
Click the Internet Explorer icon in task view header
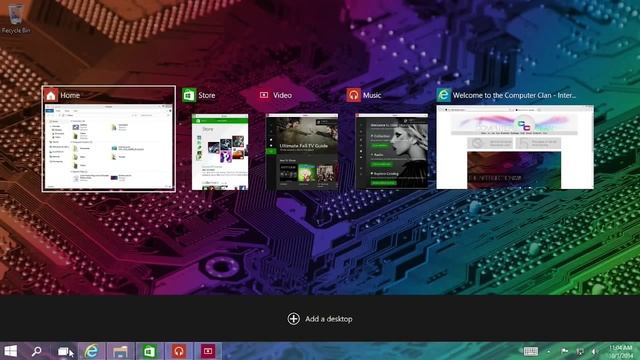click(x=443, y=95)
